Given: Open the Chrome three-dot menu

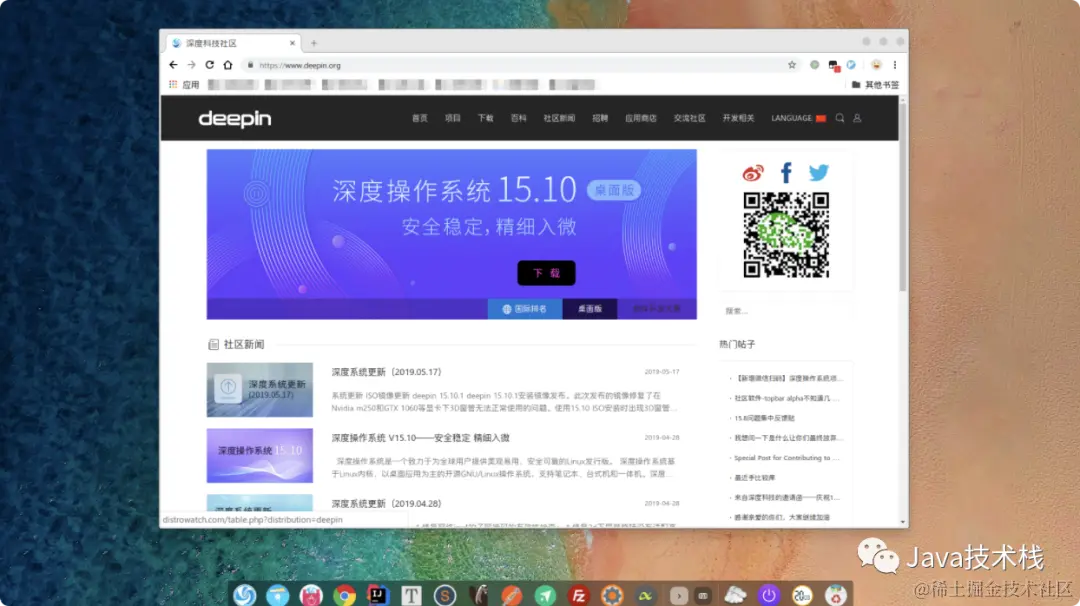Looking at the screenshot, I should tap(895, 65).
